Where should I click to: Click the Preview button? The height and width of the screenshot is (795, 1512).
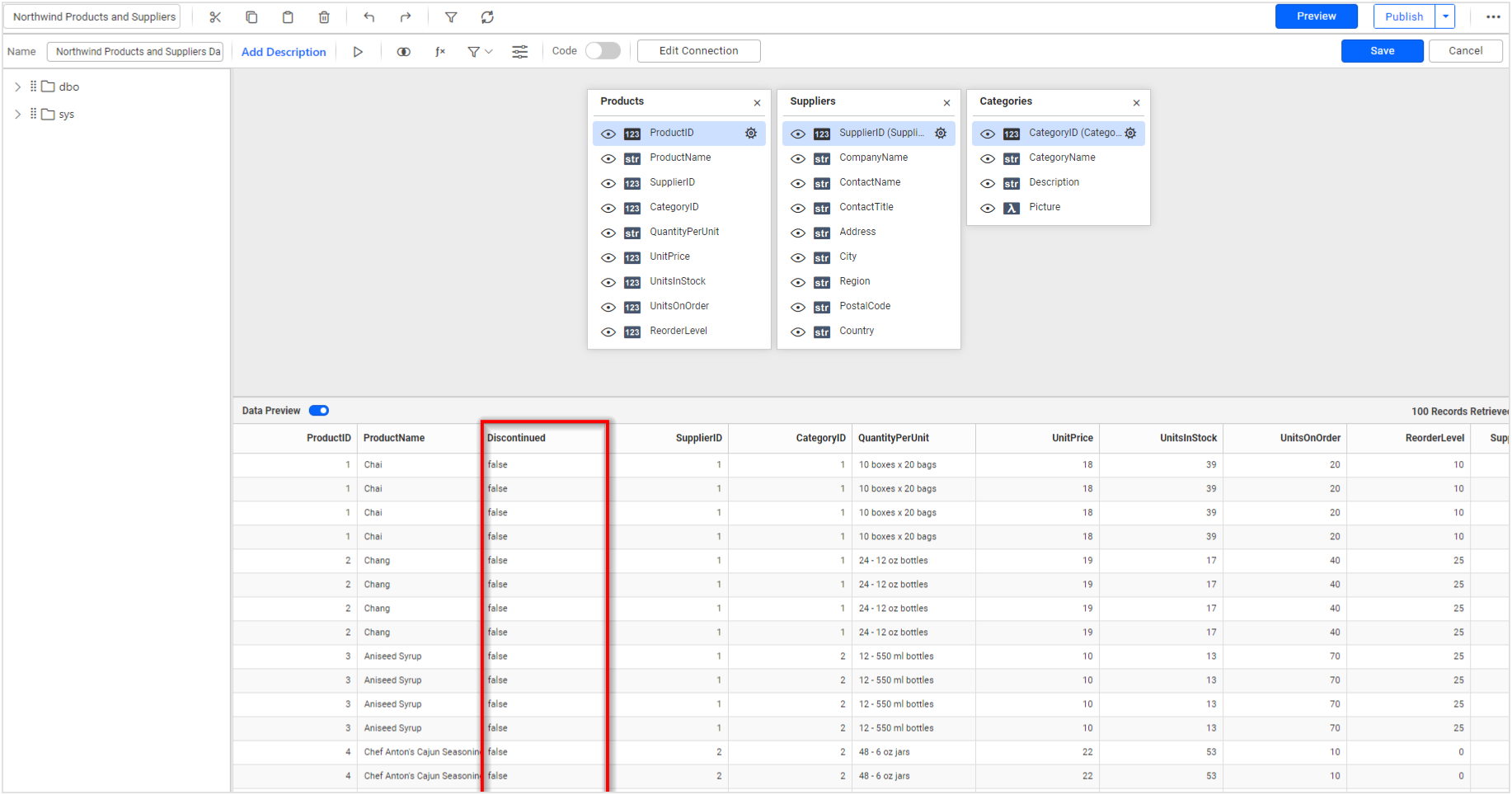(1316, 16)
